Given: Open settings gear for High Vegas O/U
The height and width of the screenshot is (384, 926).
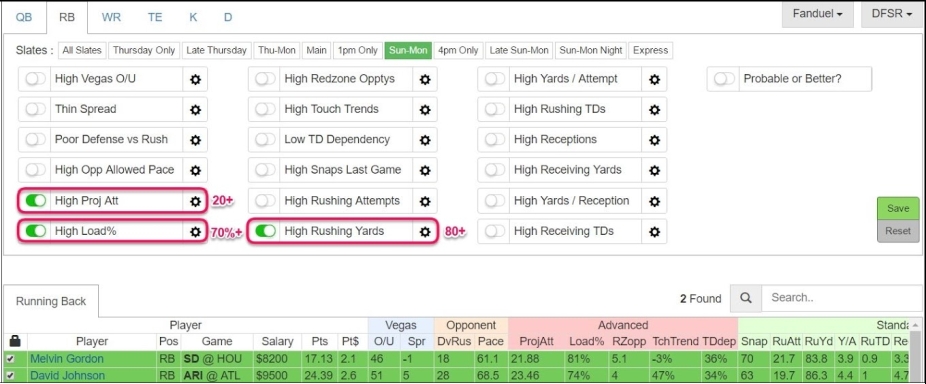Looking at the screenshot, I should (x=195, y=79).
